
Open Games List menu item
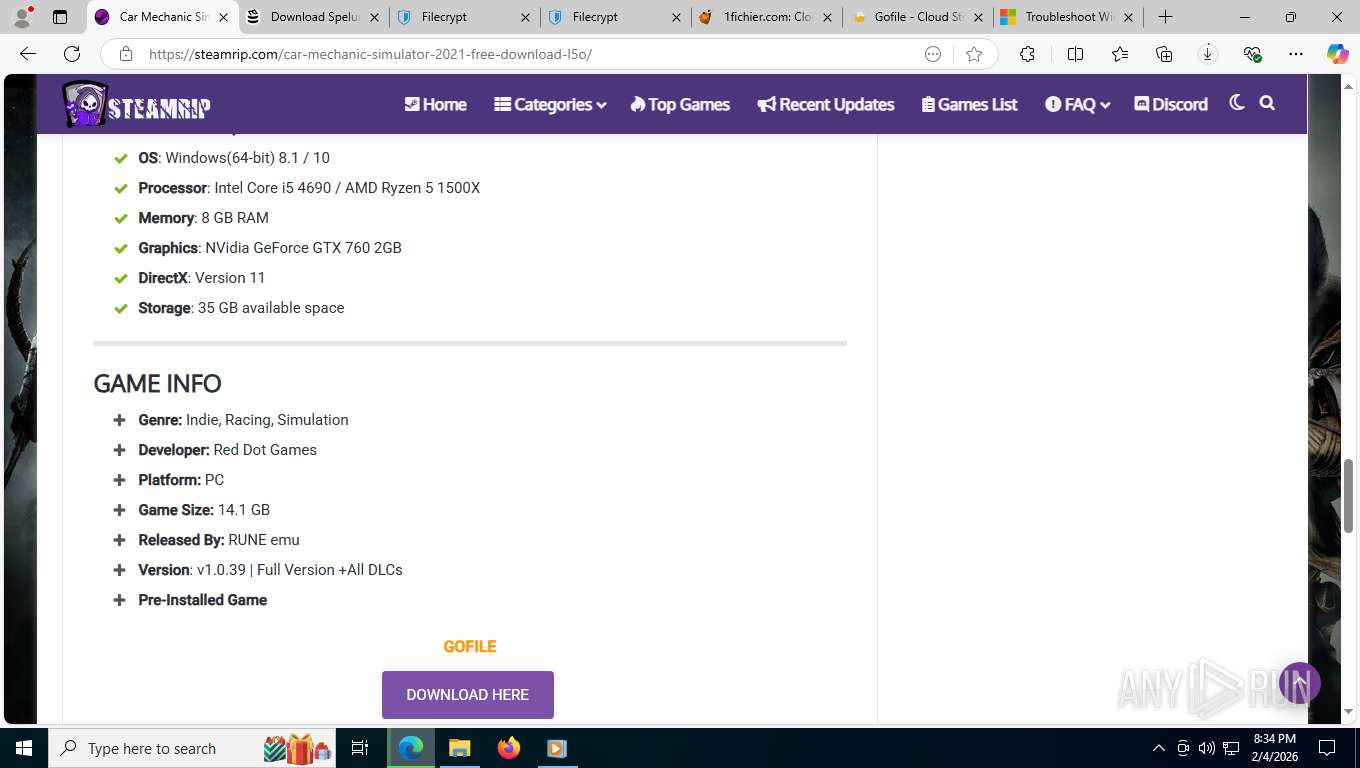pos(969,104)
